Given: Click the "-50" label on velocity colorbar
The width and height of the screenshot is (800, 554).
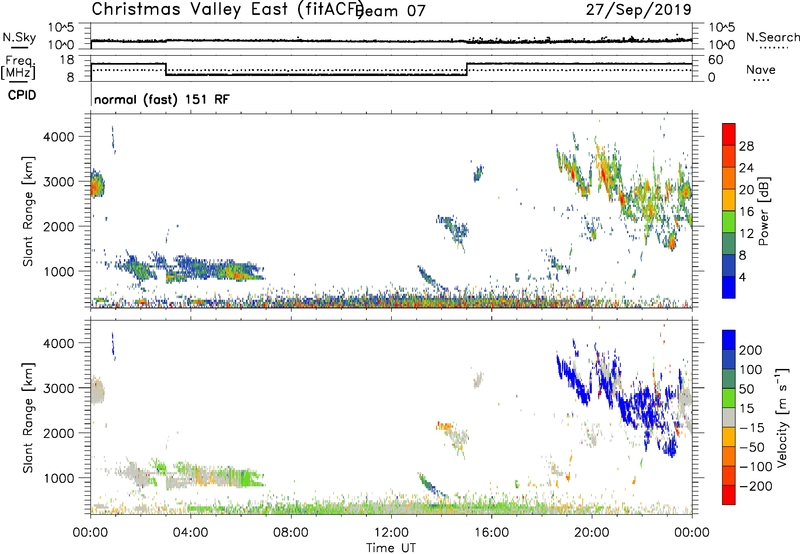Looking at the screenshot, I should (752, 447).
